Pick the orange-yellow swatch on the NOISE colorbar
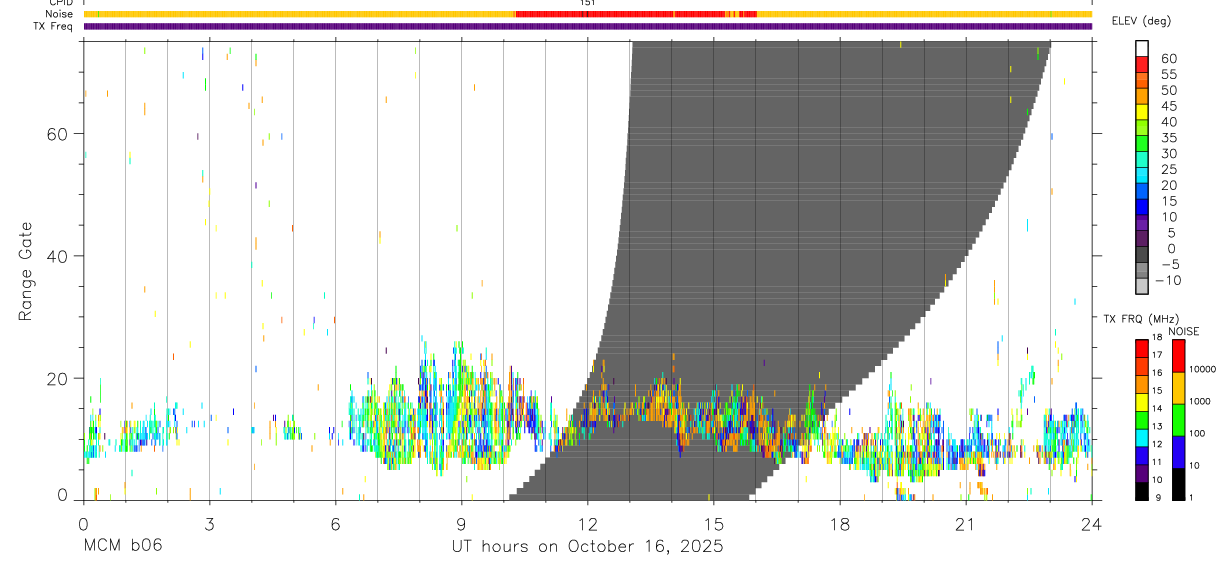The width and height of the screenshot is (1228, 567). pyautogui.click(x=1178, y=388)
